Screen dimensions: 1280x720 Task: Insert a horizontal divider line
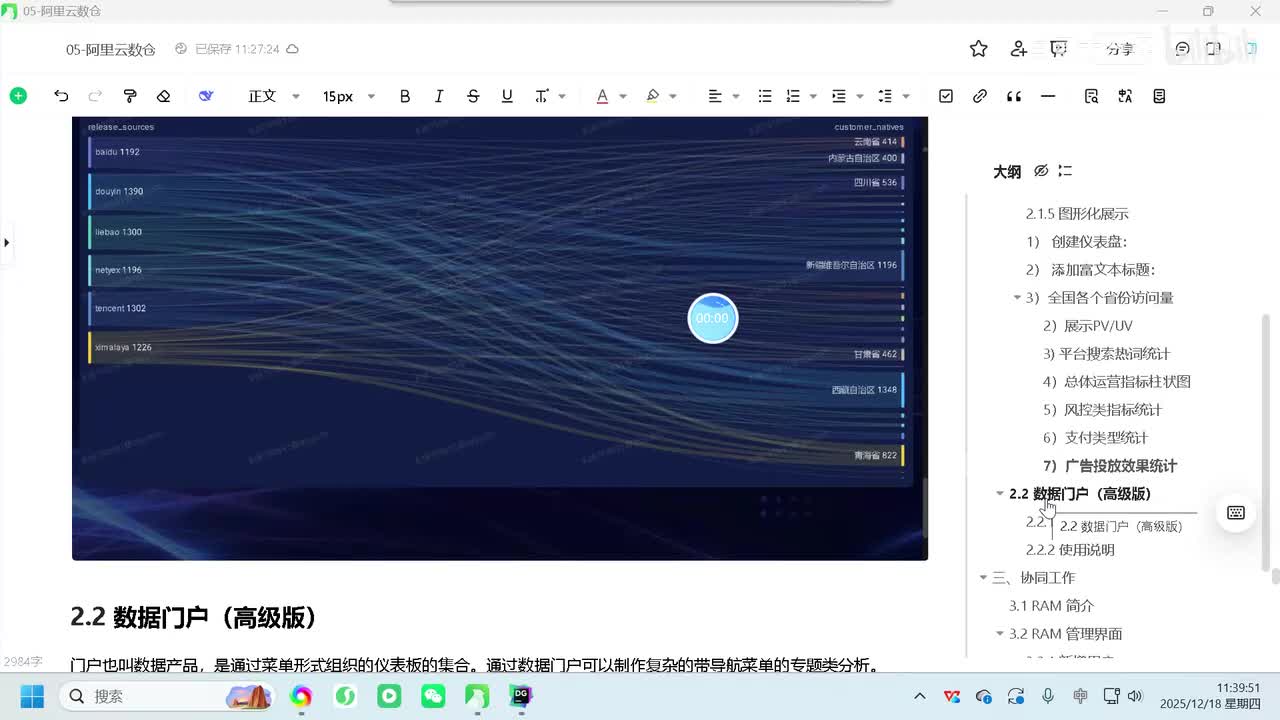point(1048,96)
